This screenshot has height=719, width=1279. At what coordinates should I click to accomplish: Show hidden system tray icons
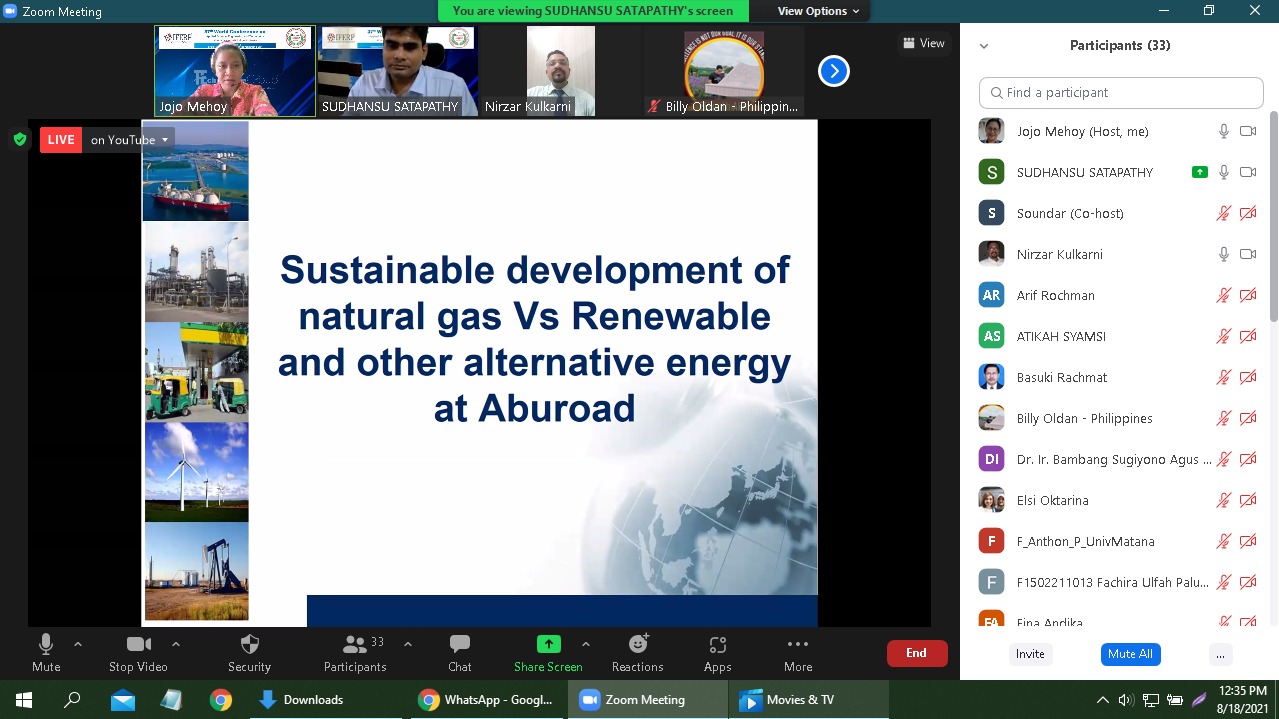[1103, 700]
